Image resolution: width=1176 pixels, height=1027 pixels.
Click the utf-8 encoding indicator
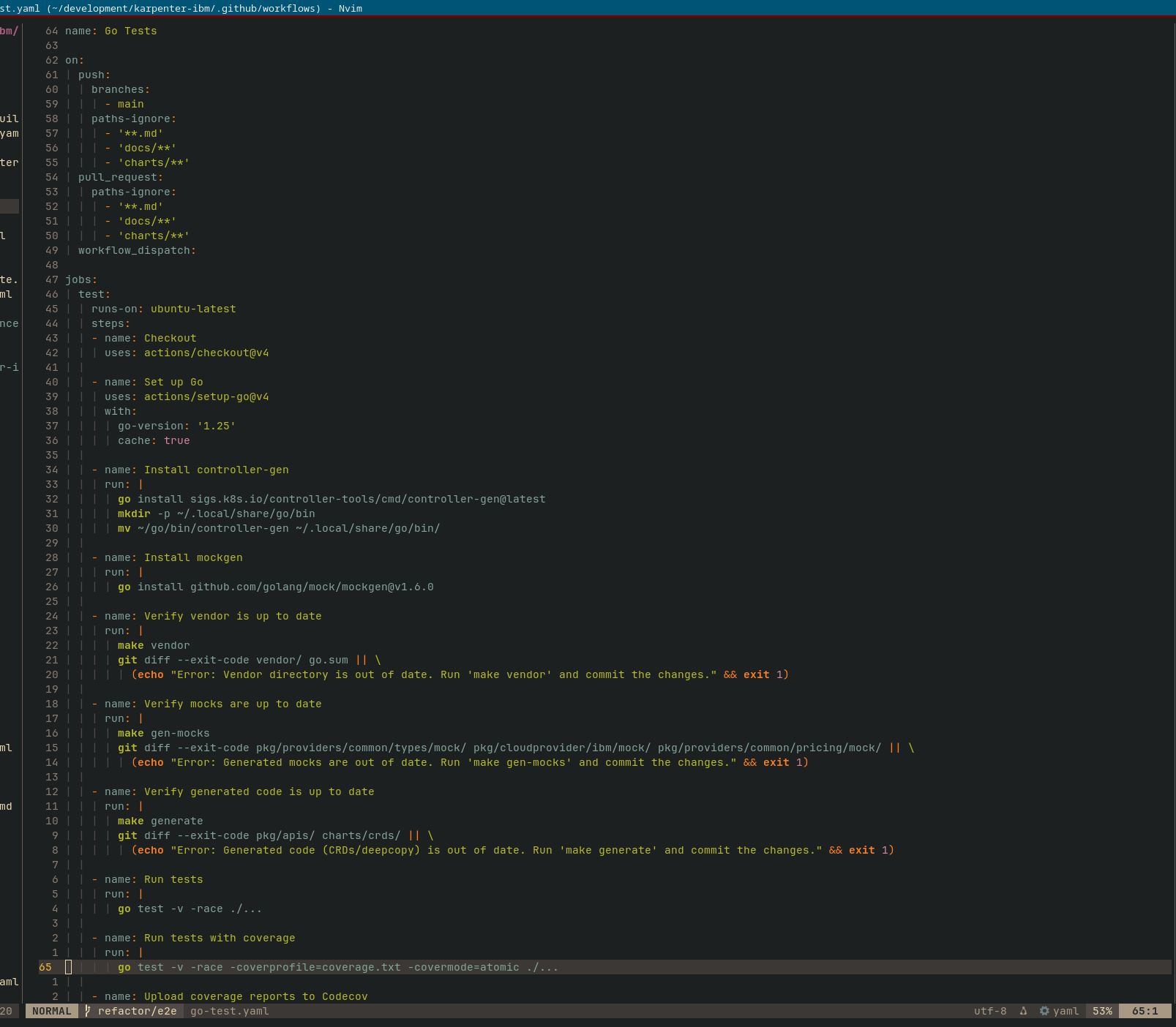coord(989,1011)
